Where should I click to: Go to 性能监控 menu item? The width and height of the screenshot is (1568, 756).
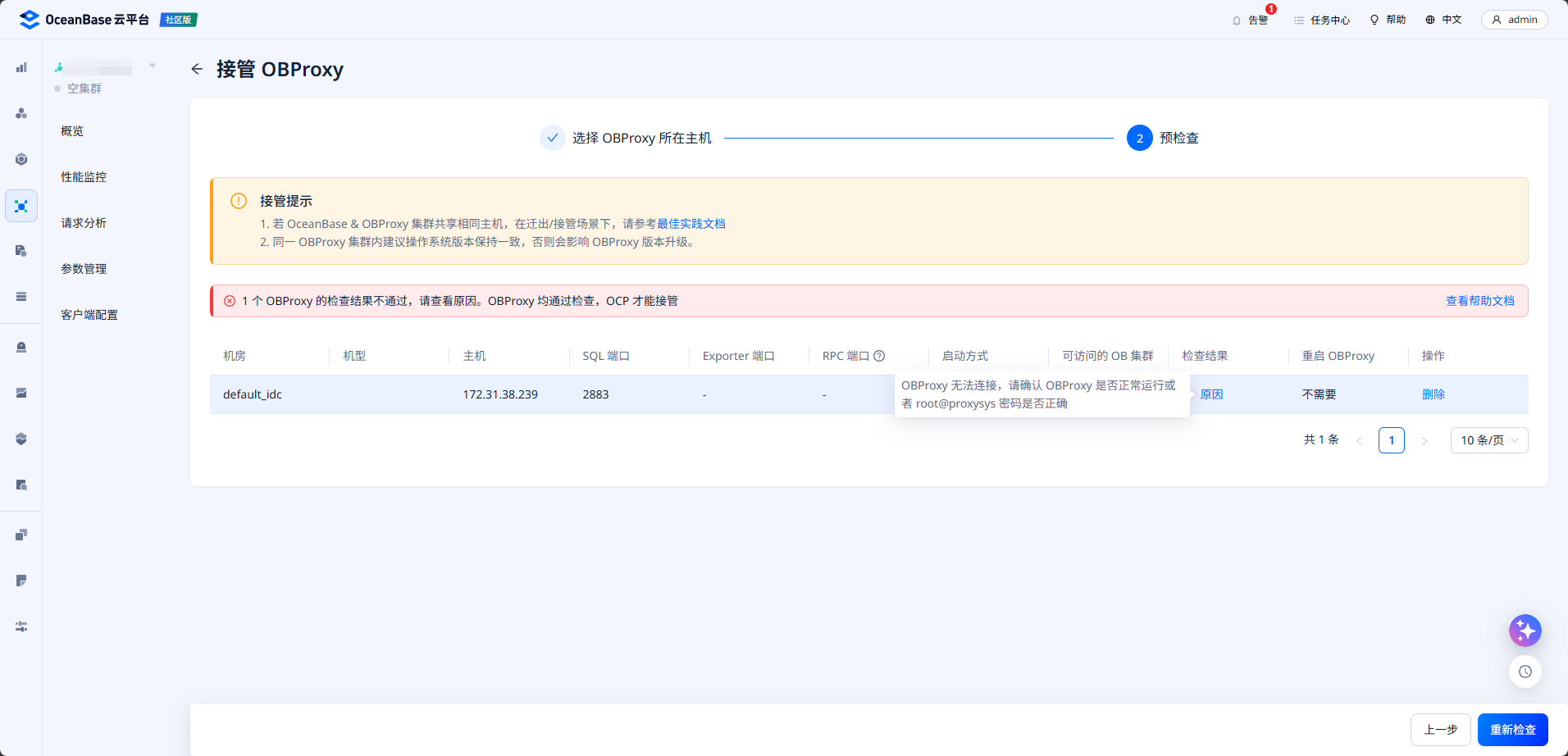click(x=84, y=177)
